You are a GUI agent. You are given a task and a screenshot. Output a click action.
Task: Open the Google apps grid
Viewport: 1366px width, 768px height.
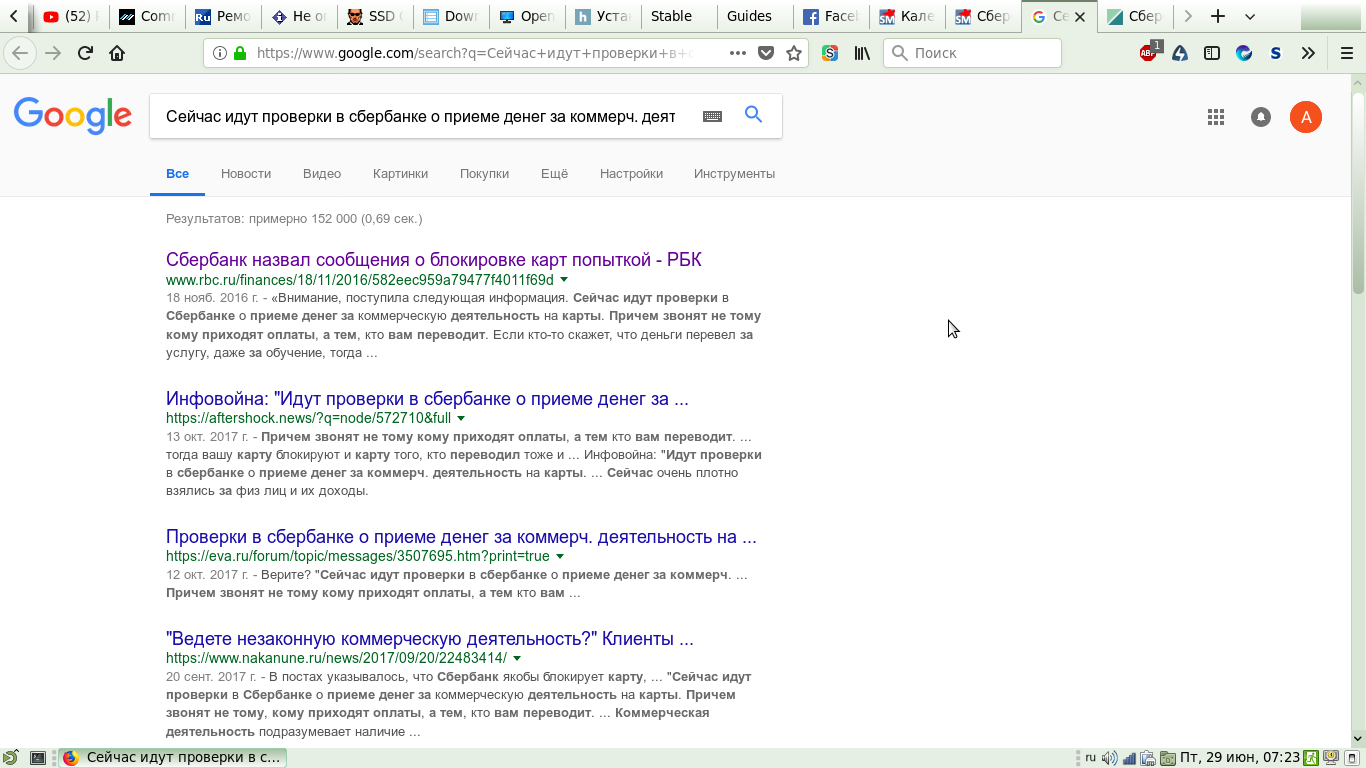1216,117
